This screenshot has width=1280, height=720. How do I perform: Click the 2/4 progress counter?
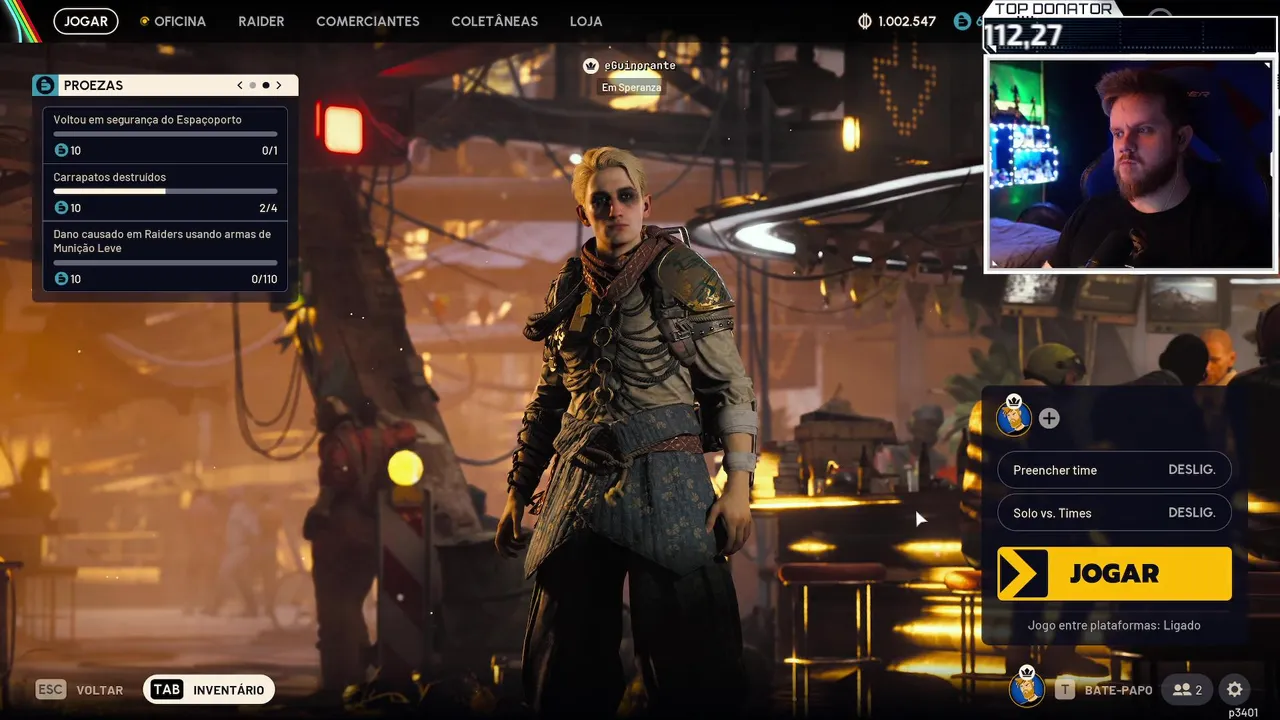pos(268,208)
